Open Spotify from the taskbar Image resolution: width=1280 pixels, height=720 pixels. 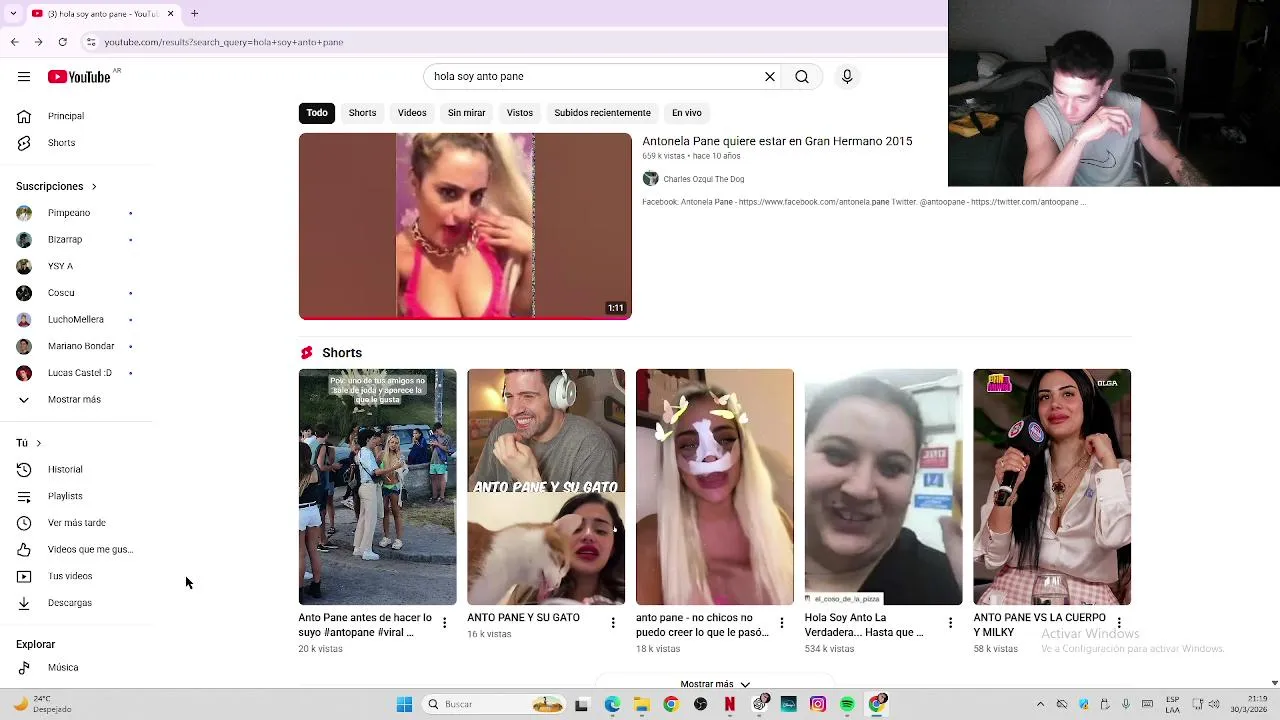[x=848, y=705]
